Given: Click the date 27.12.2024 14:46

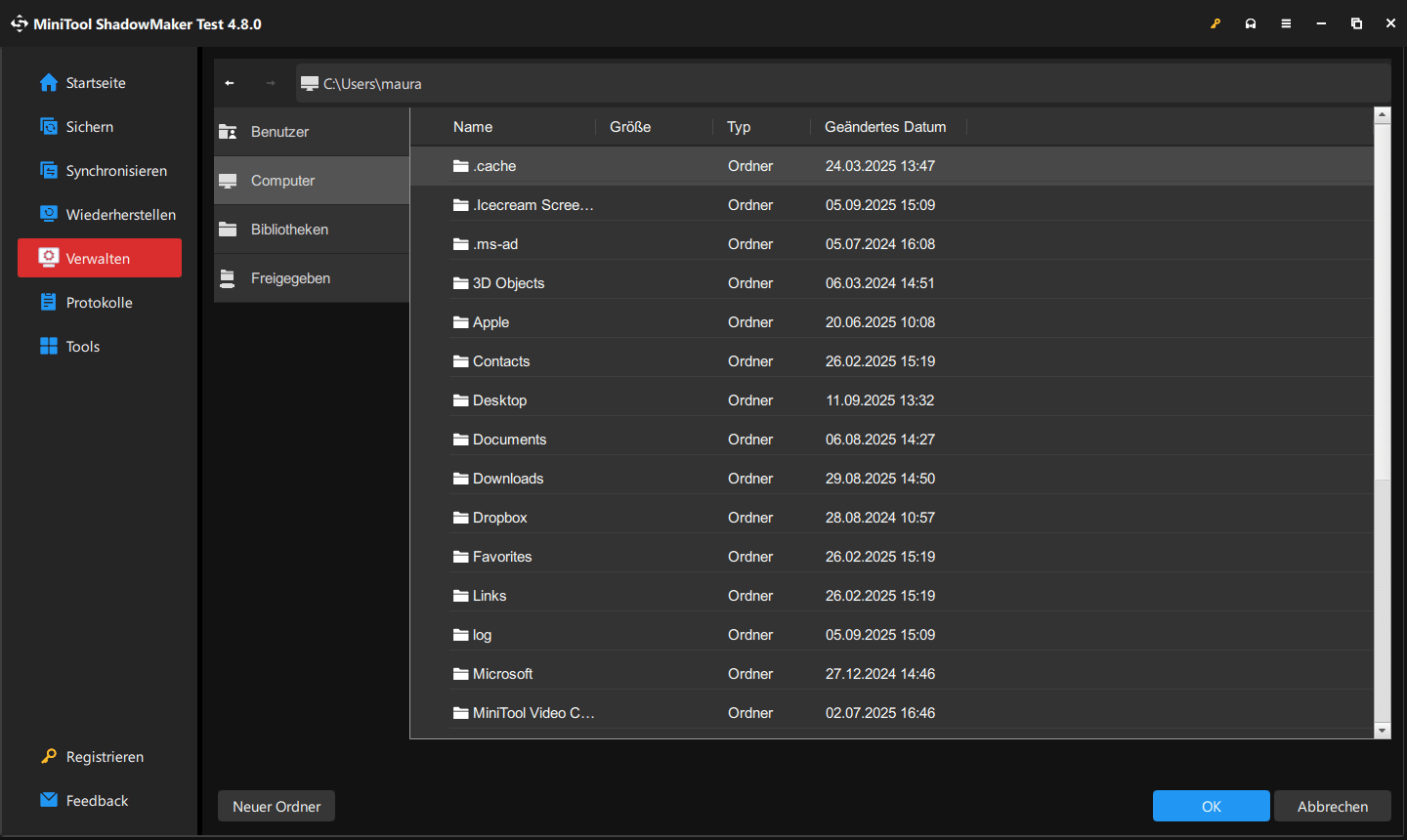Looking at the screenshot, I should pyautogui.click(x=880, y=674).
